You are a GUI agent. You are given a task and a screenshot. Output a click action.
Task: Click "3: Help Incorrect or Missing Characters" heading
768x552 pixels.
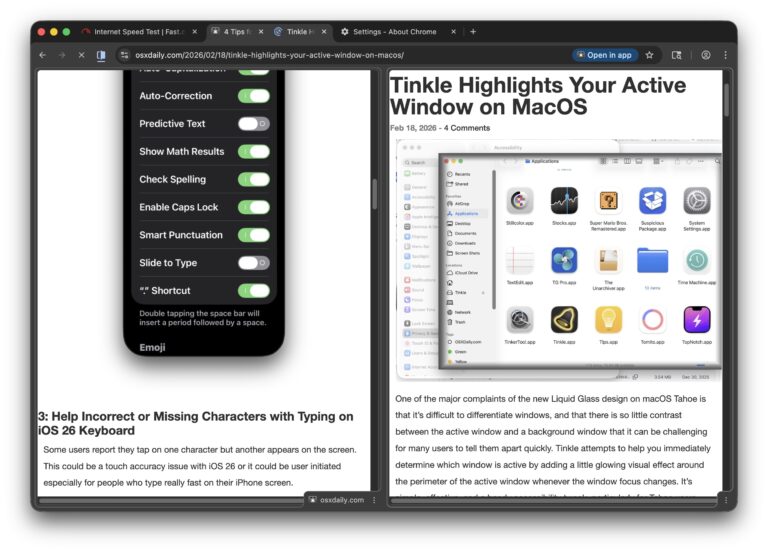click(196, 423)
